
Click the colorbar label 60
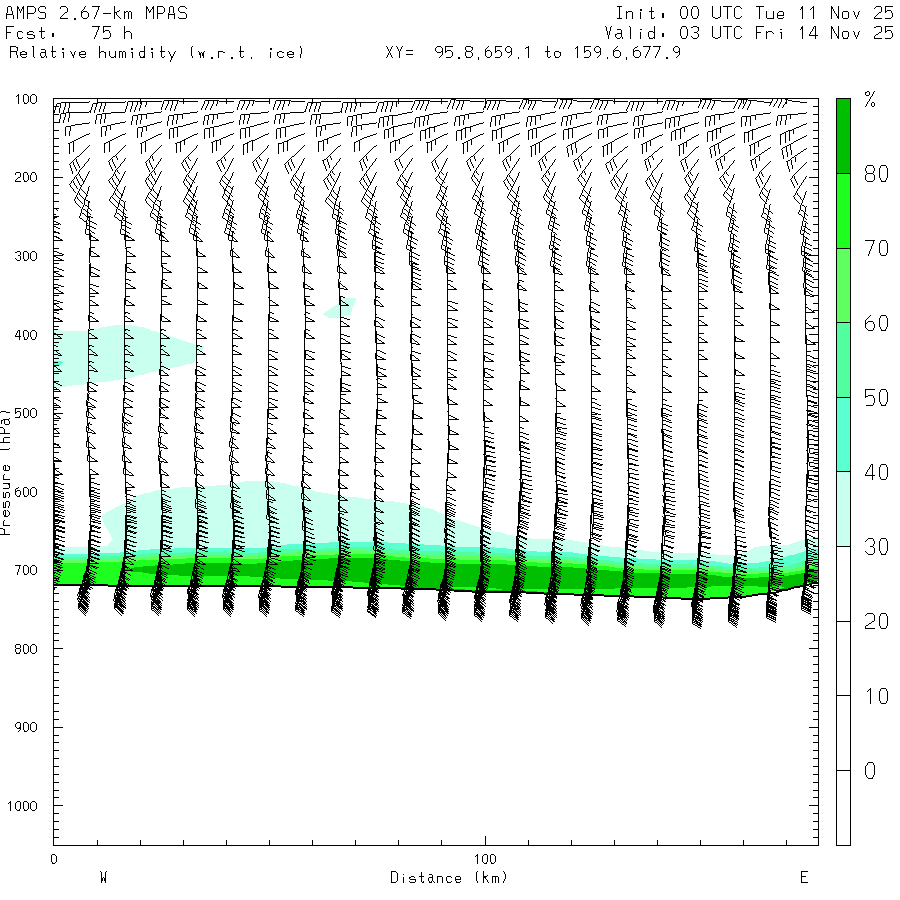(876, 324)
